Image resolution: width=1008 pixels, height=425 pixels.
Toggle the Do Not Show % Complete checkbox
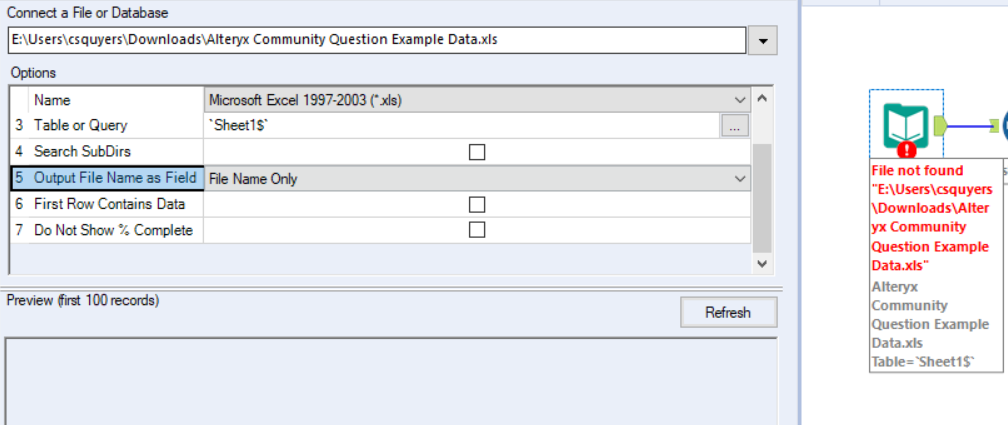(477, 230)
